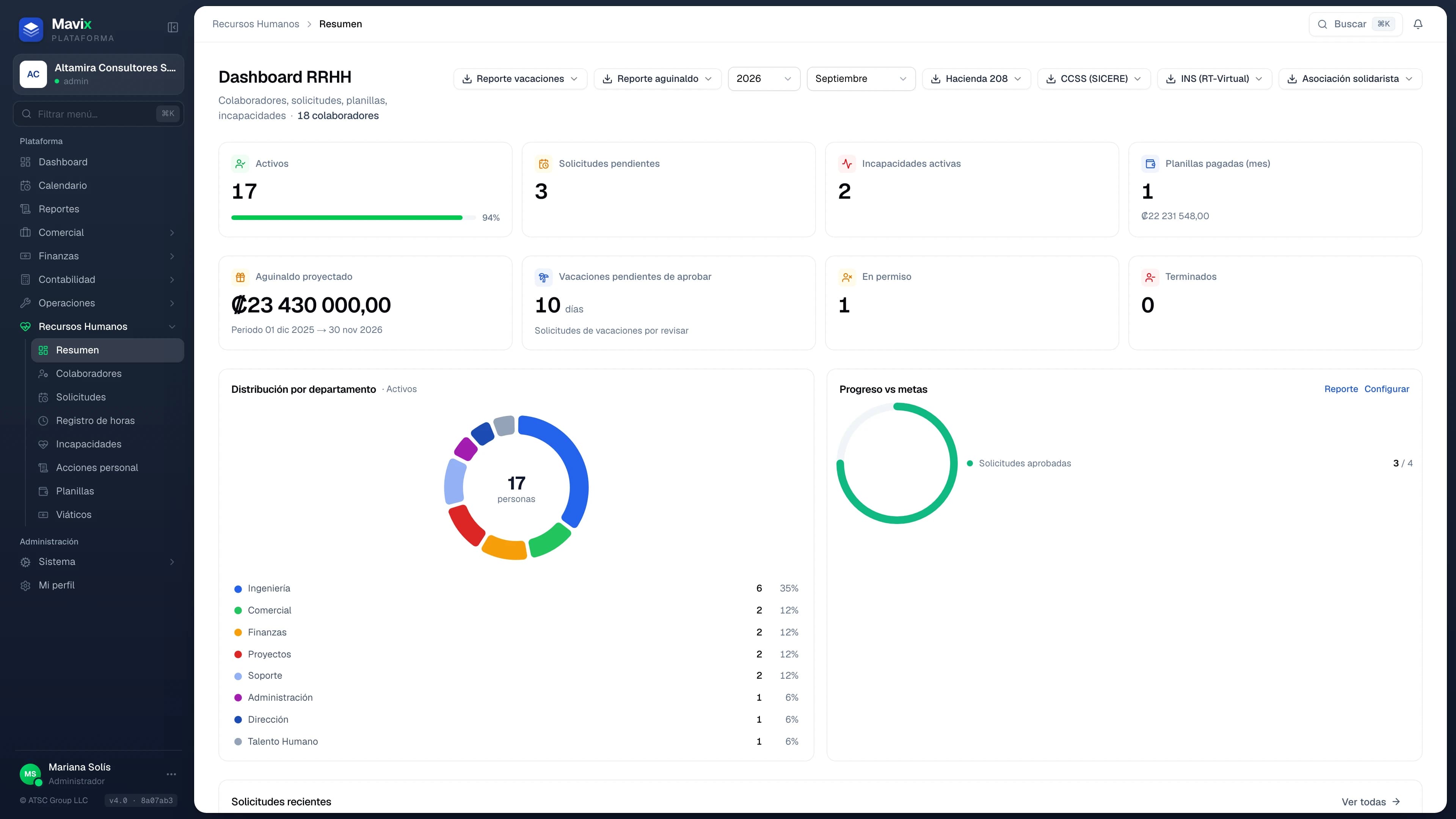Collapse the sidebar with the panel icon

[173, 27]
